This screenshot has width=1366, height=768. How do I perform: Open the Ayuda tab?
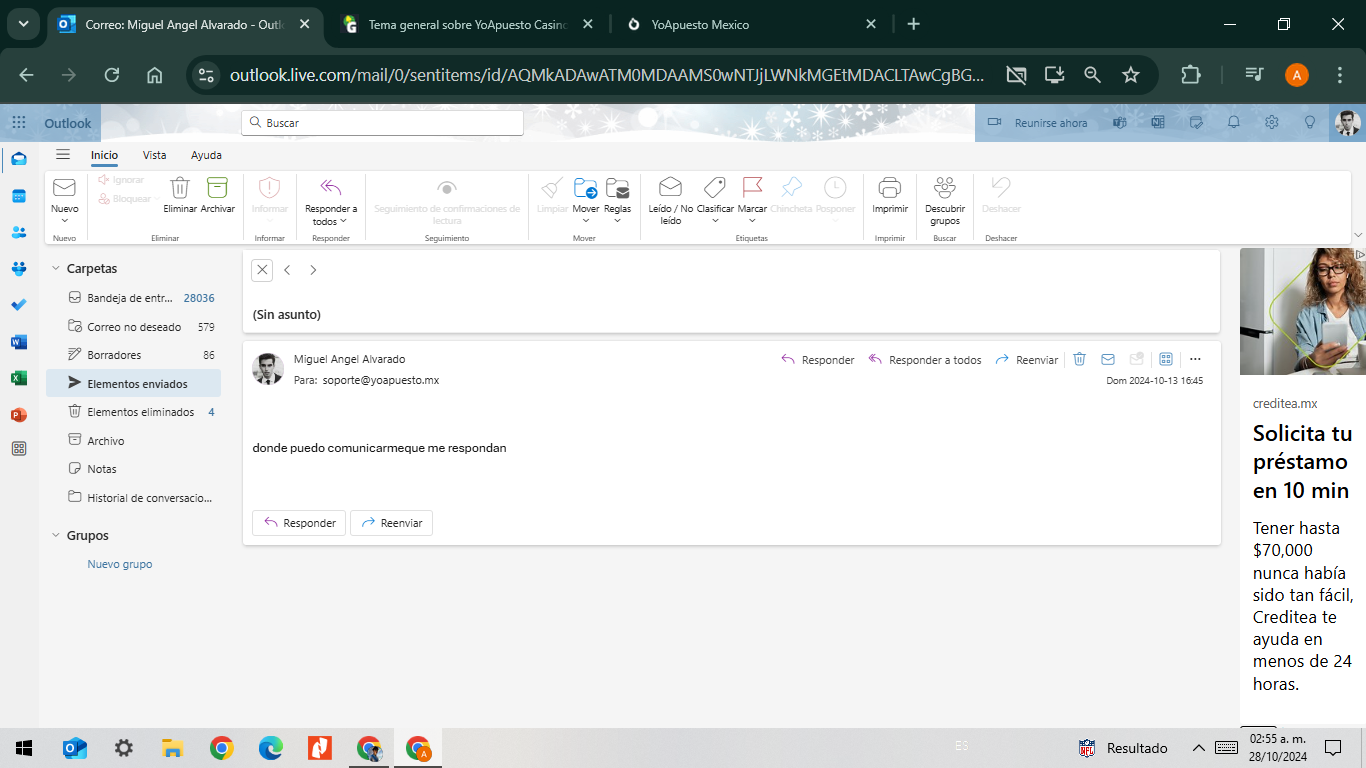point(206,155)
